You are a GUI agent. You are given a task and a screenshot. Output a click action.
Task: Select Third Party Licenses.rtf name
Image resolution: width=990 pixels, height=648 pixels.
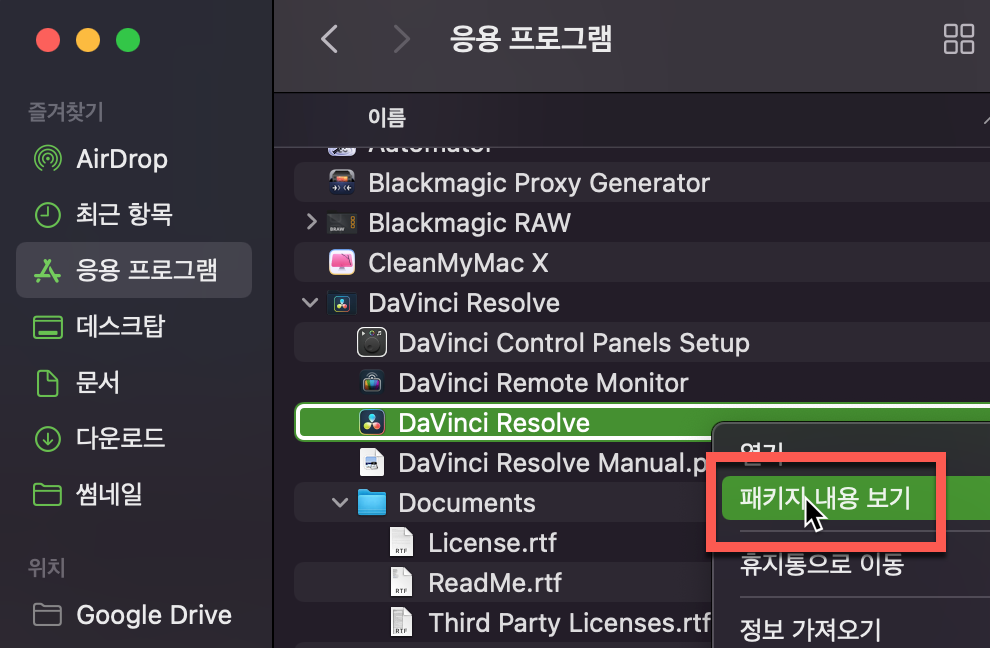(570, 623)
